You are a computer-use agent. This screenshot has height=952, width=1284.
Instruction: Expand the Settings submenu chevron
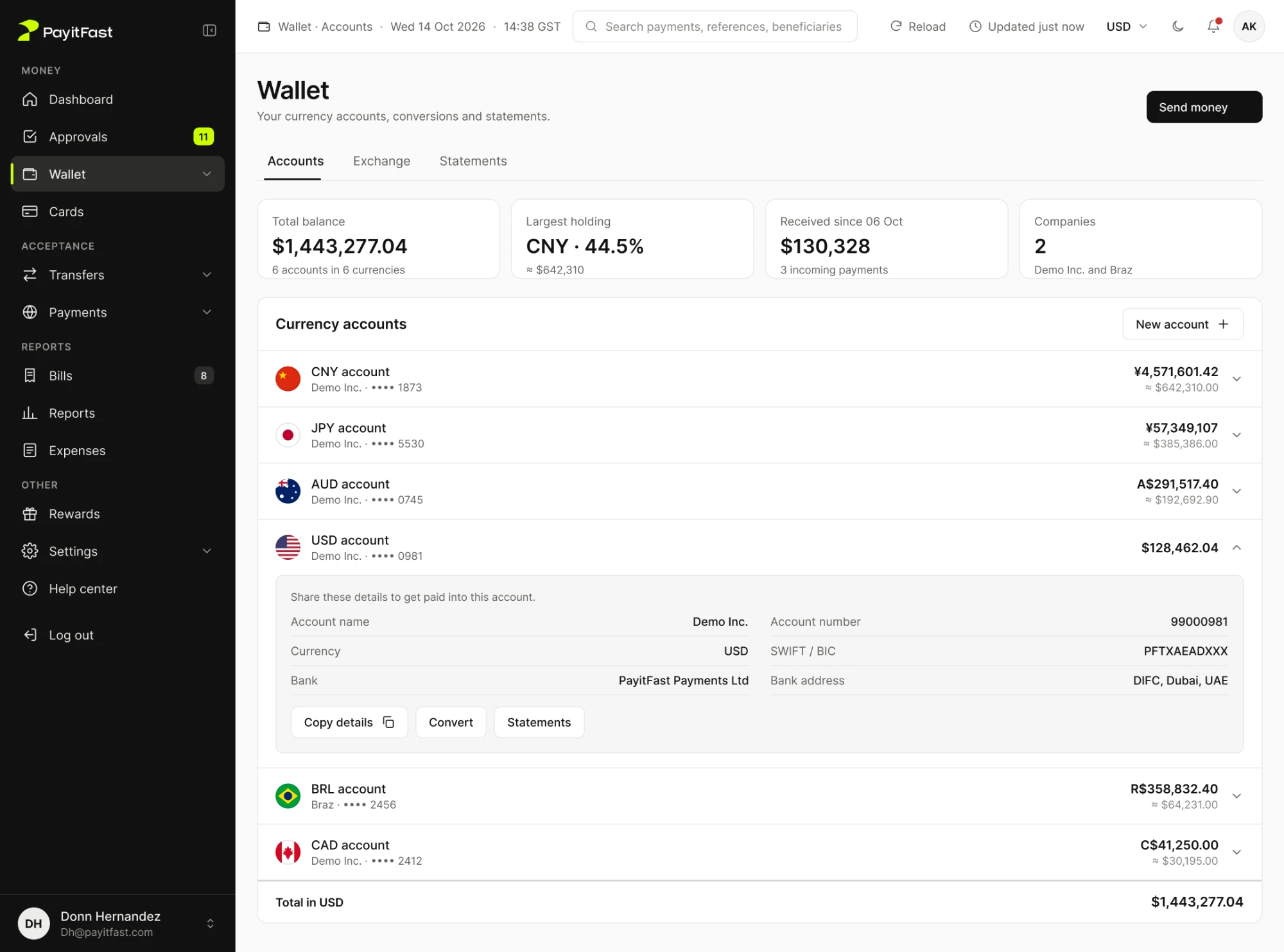tap(207, 551)
